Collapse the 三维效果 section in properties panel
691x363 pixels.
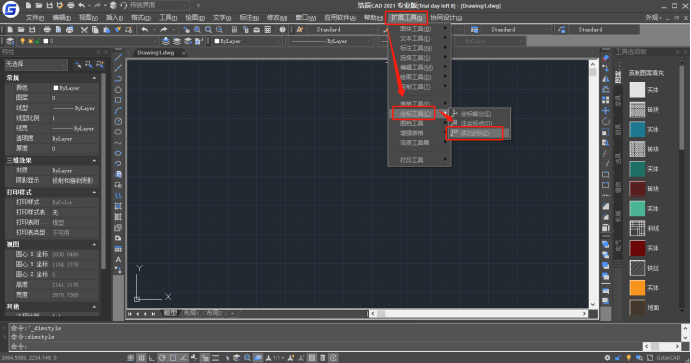click(x=94, y=161)
